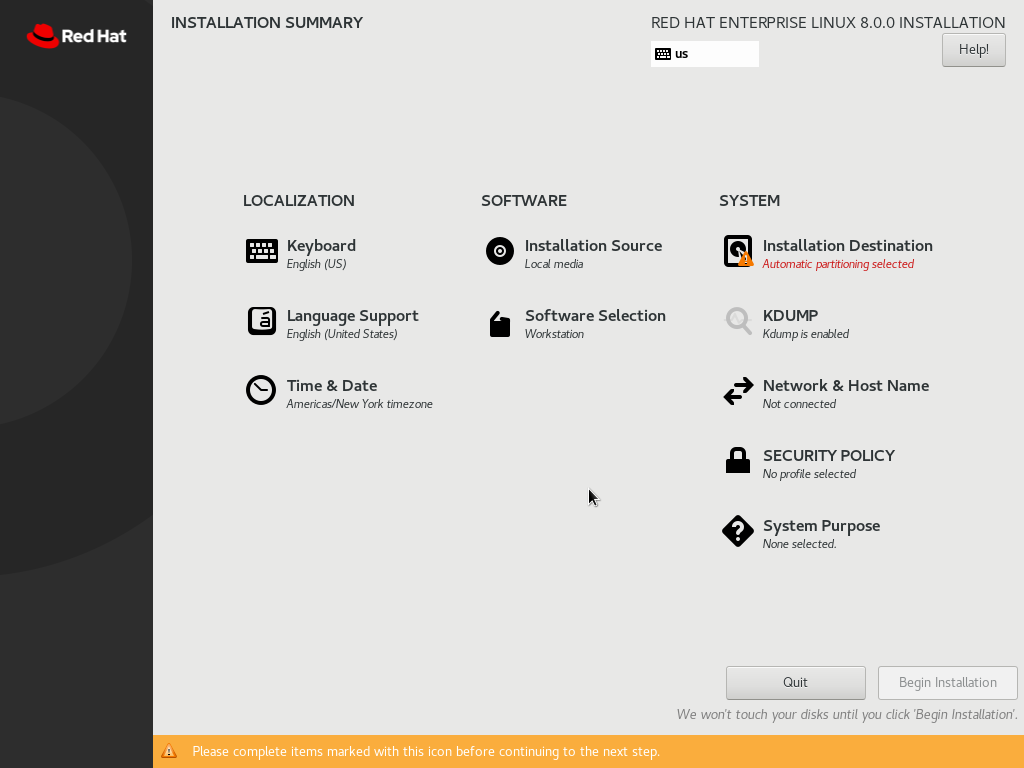Click the System Purpose question mark icon

tap(738, 531)
